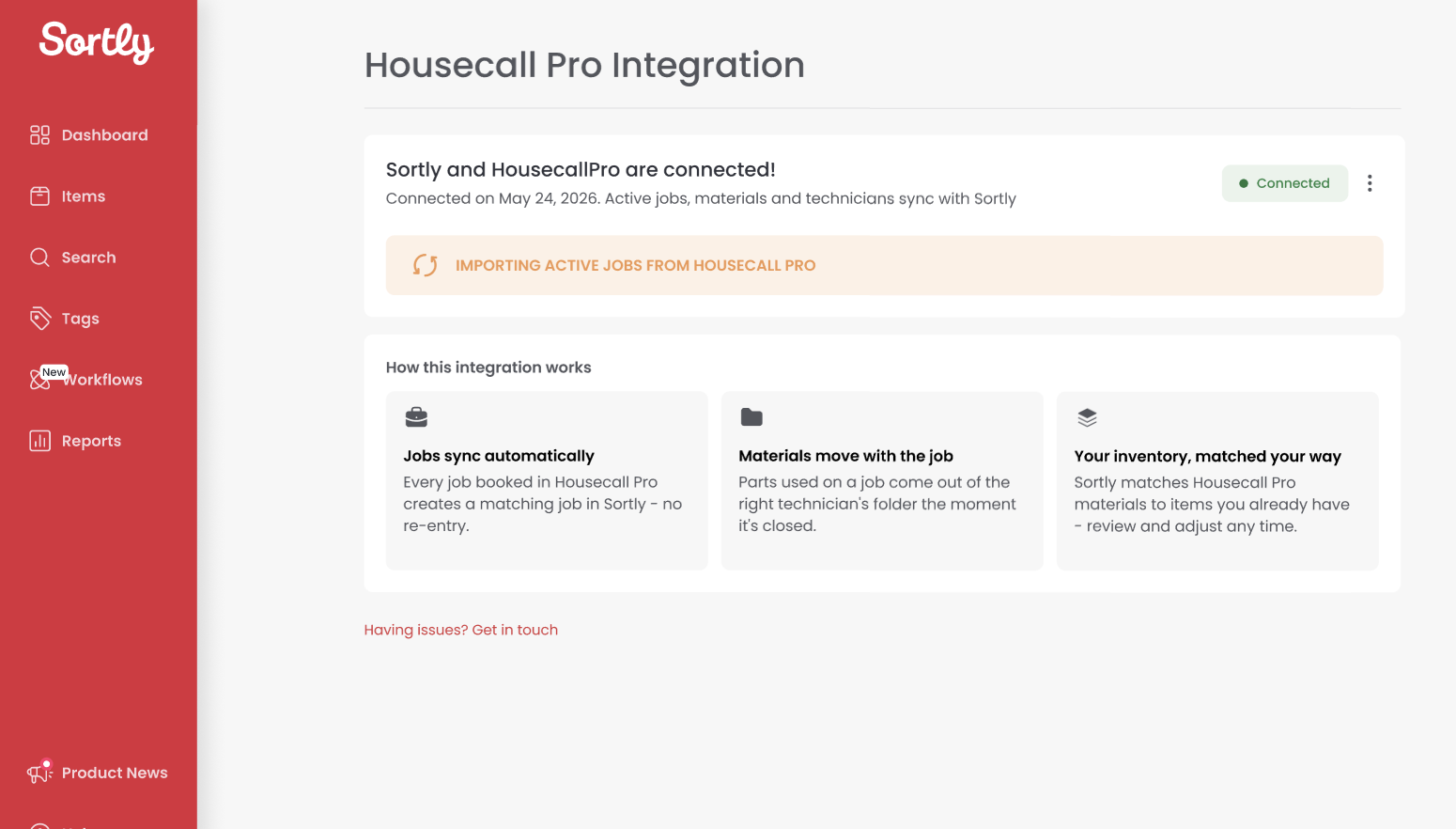Click the 'Jobs sync automatically' title
The image size is (1456, 829).
[x=499, y=456]
